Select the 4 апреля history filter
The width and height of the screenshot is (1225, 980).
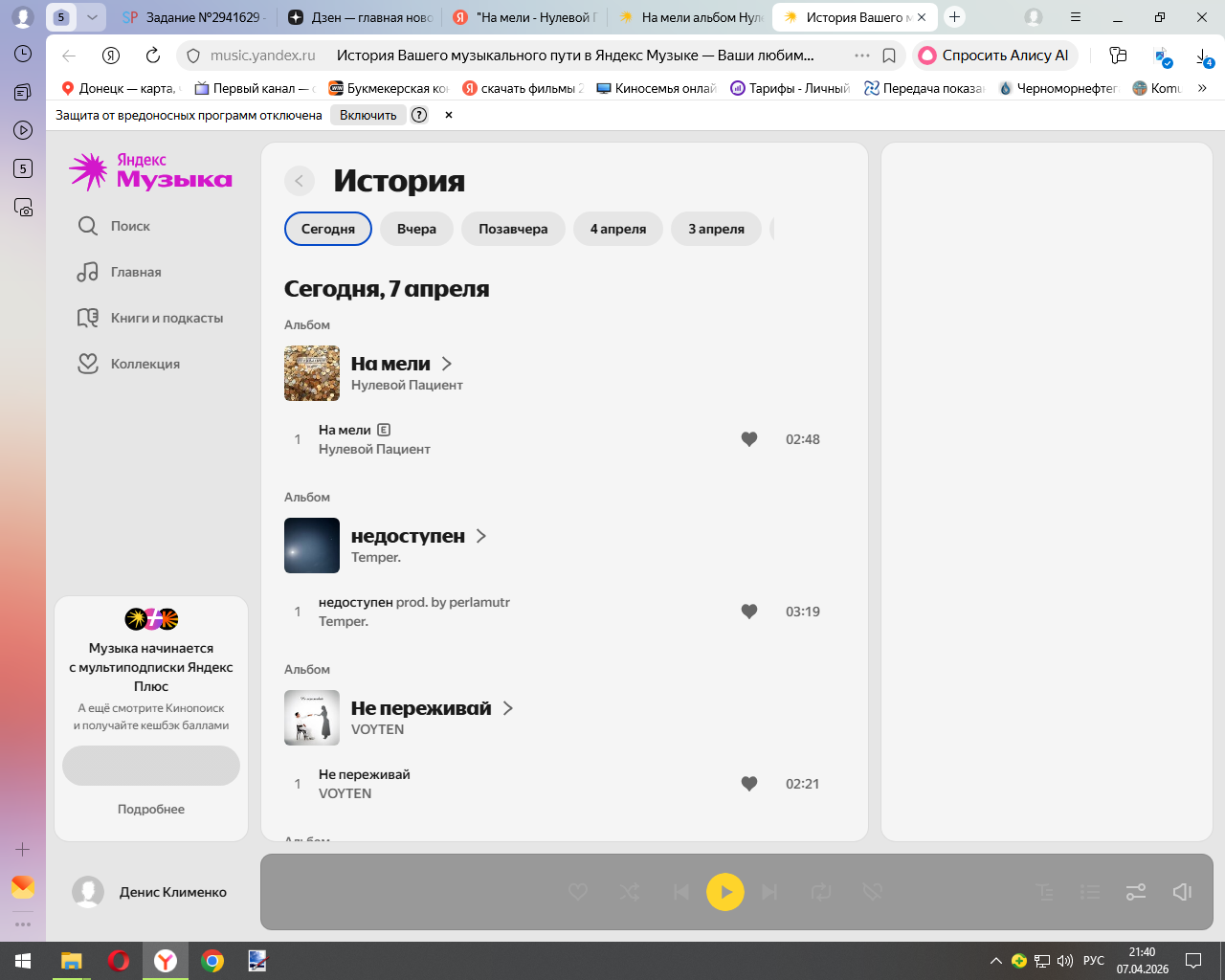tap(618, 229)
